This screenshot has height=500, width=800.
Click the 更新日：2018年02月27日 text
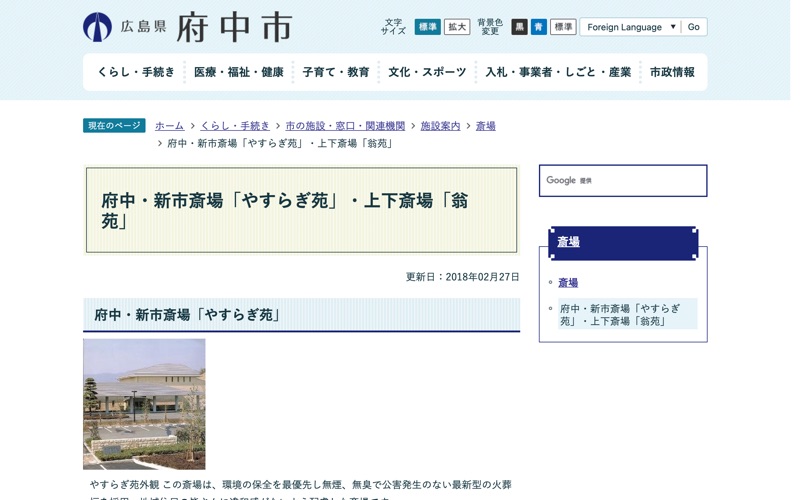[462, 277]
